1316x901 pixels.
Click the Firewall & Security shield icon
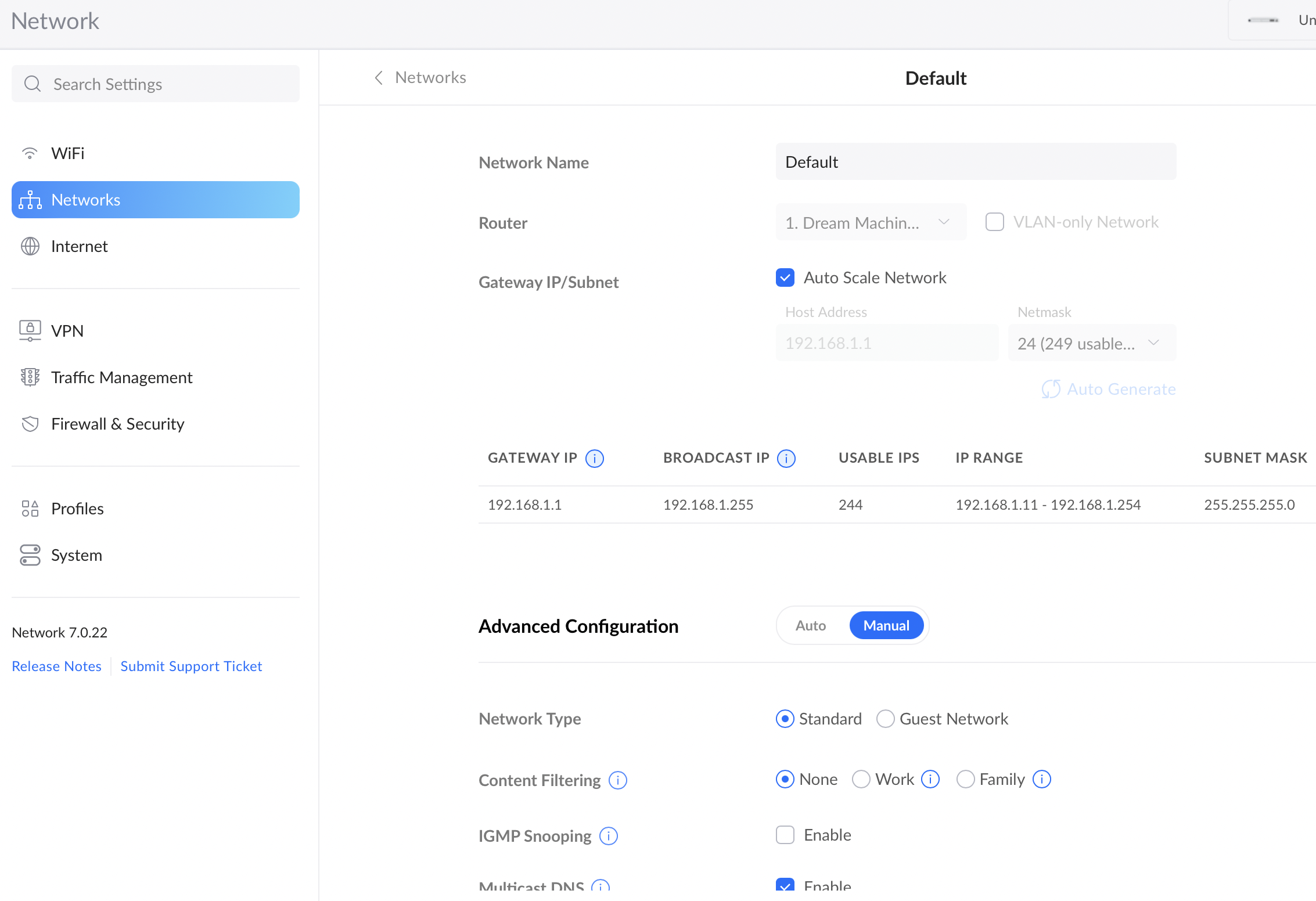click(30, 424)
